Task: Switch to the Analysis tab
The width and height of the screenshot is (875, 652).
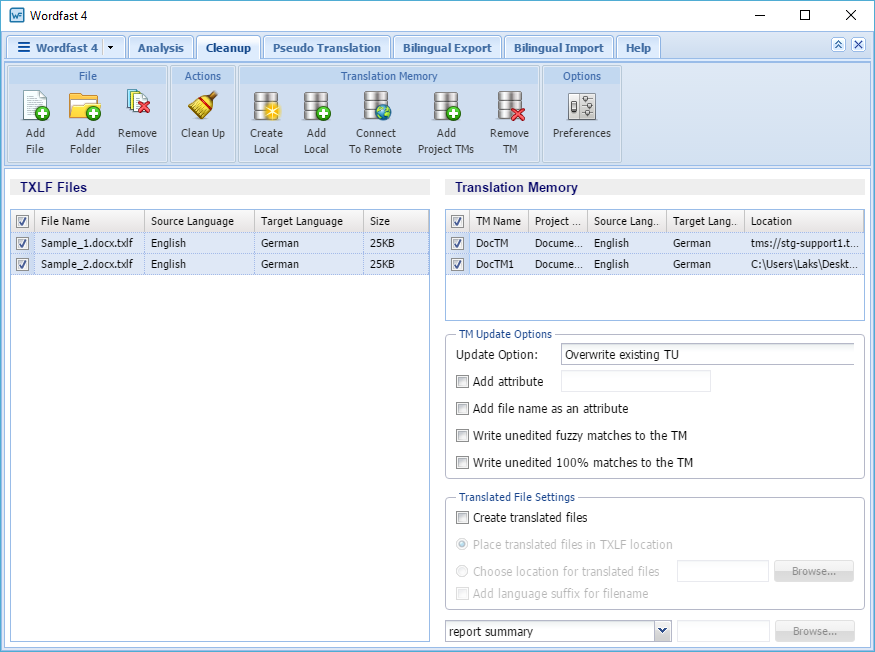Action: [161, 48]
